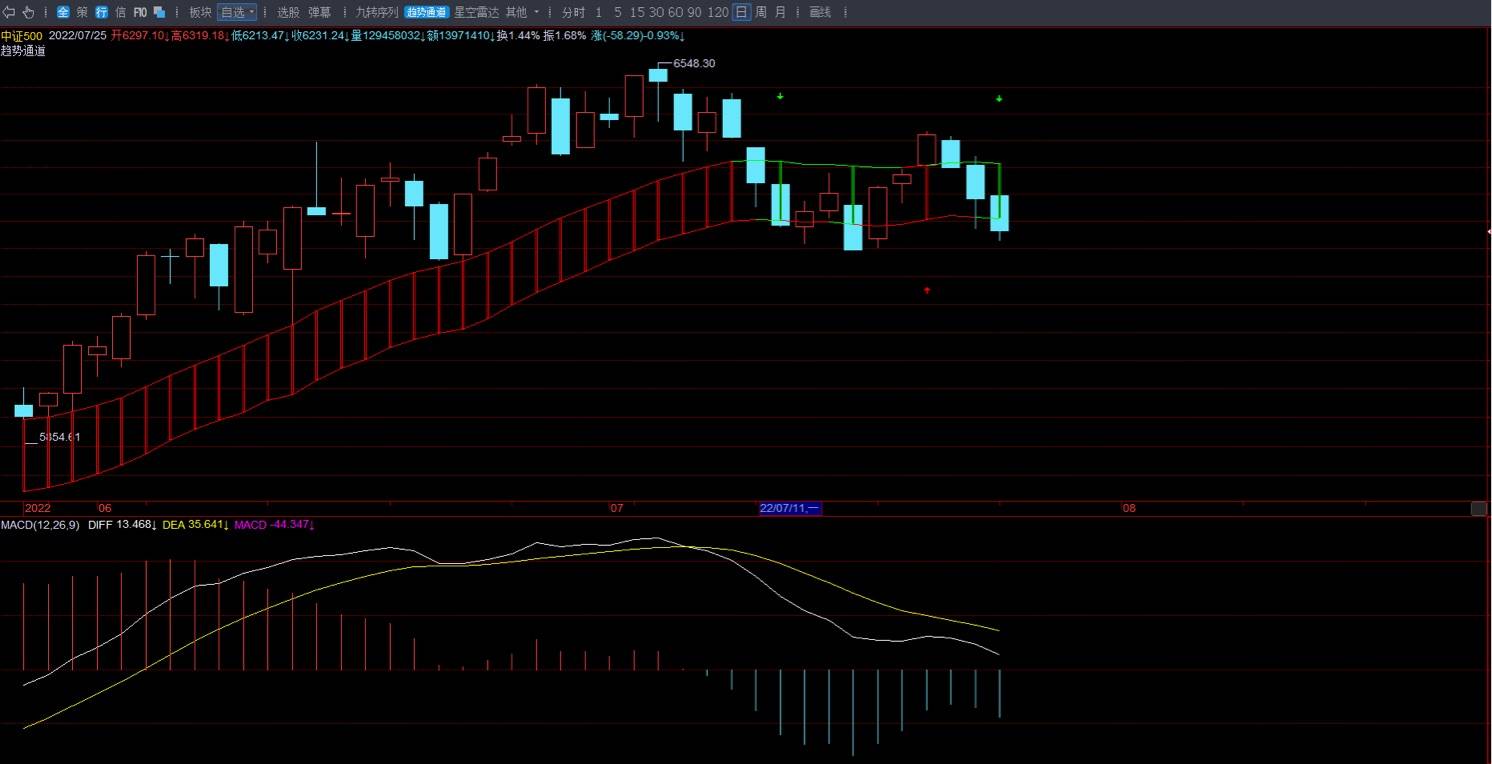Click the rightmost green down arrow signal
The height and width of the screenshot is (764, 1492).
(999, 99)
